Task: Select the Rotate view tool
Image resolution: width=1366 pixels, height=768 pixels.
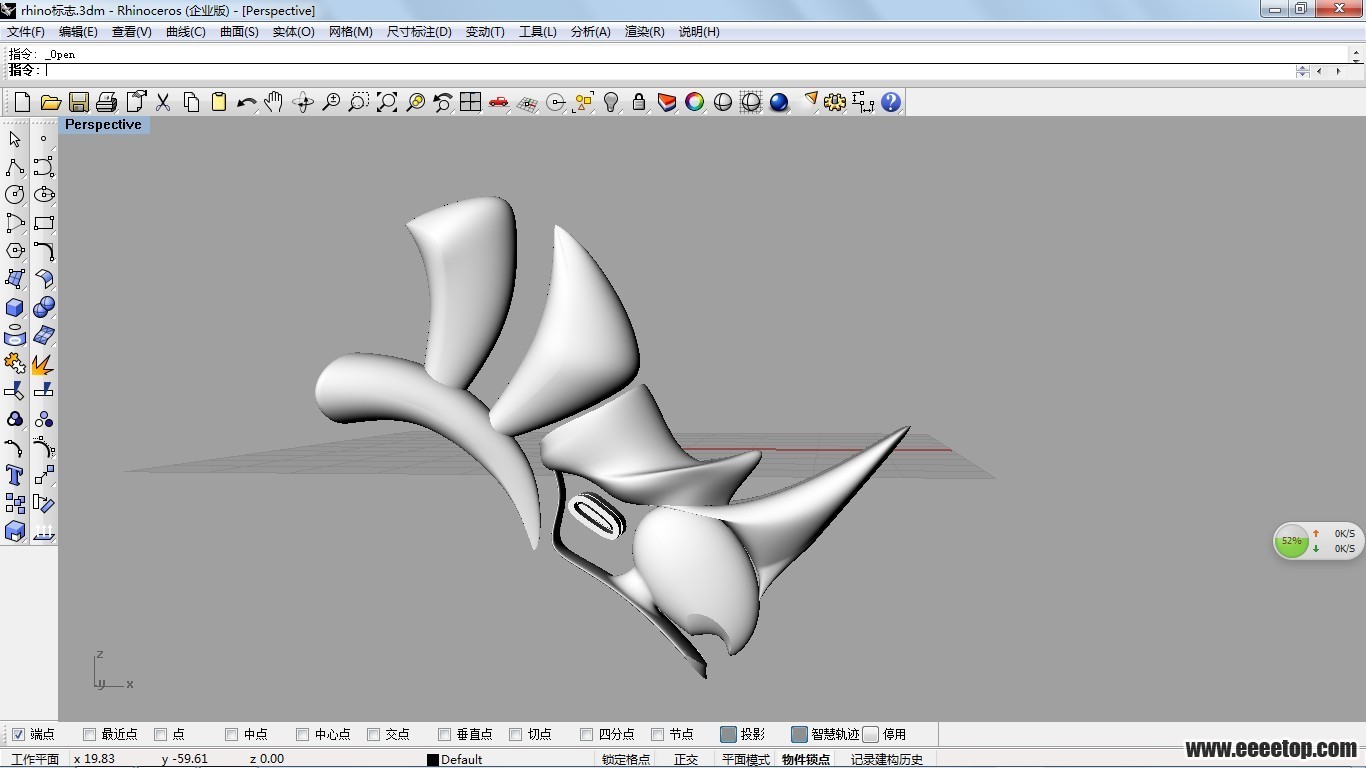Action: (x=302, y=102)
